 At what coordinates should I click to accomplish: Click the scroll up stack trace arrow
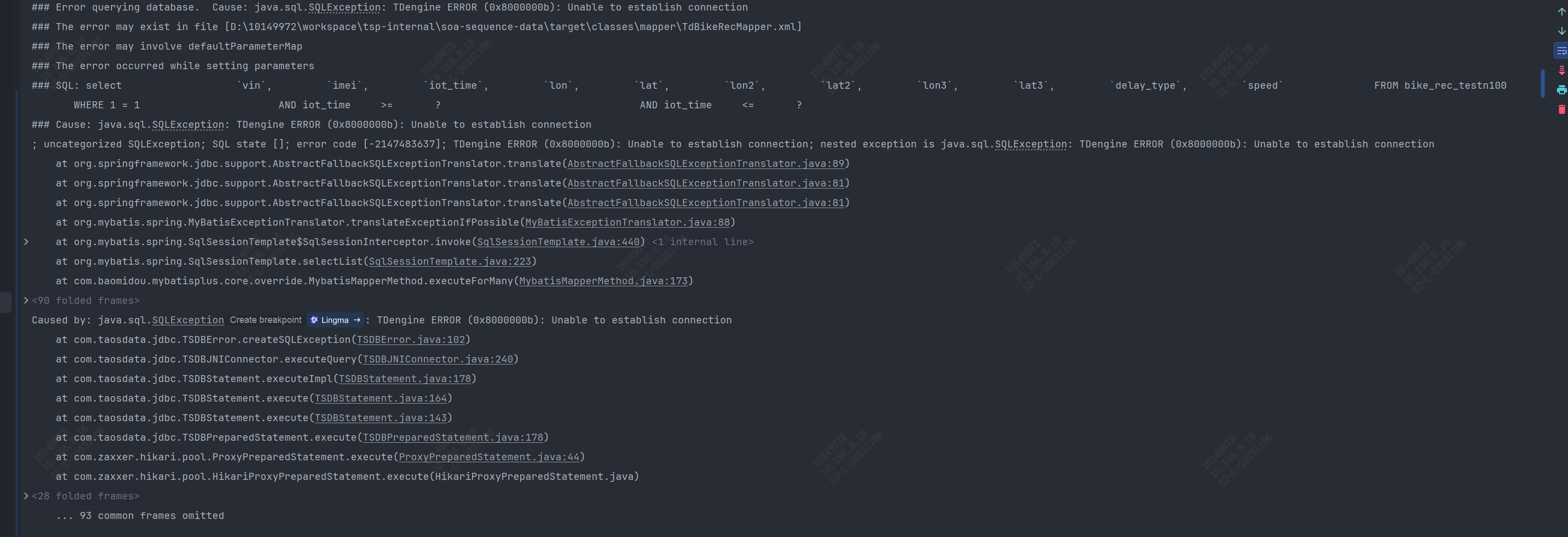coord(1561,12)
